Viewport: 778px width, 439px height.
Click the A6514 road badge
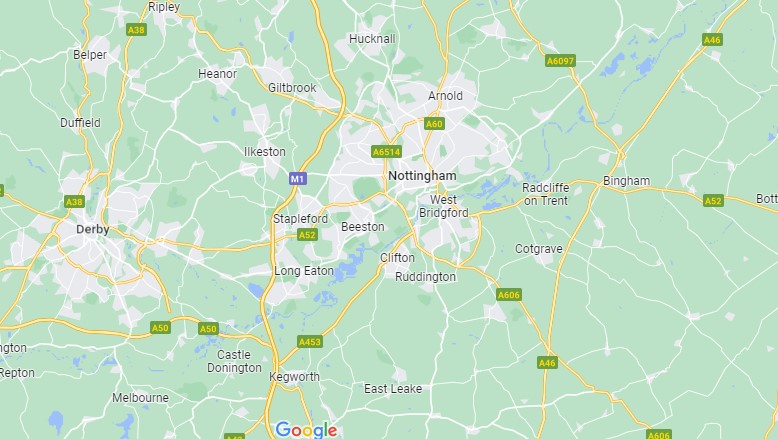coord(387,151)
